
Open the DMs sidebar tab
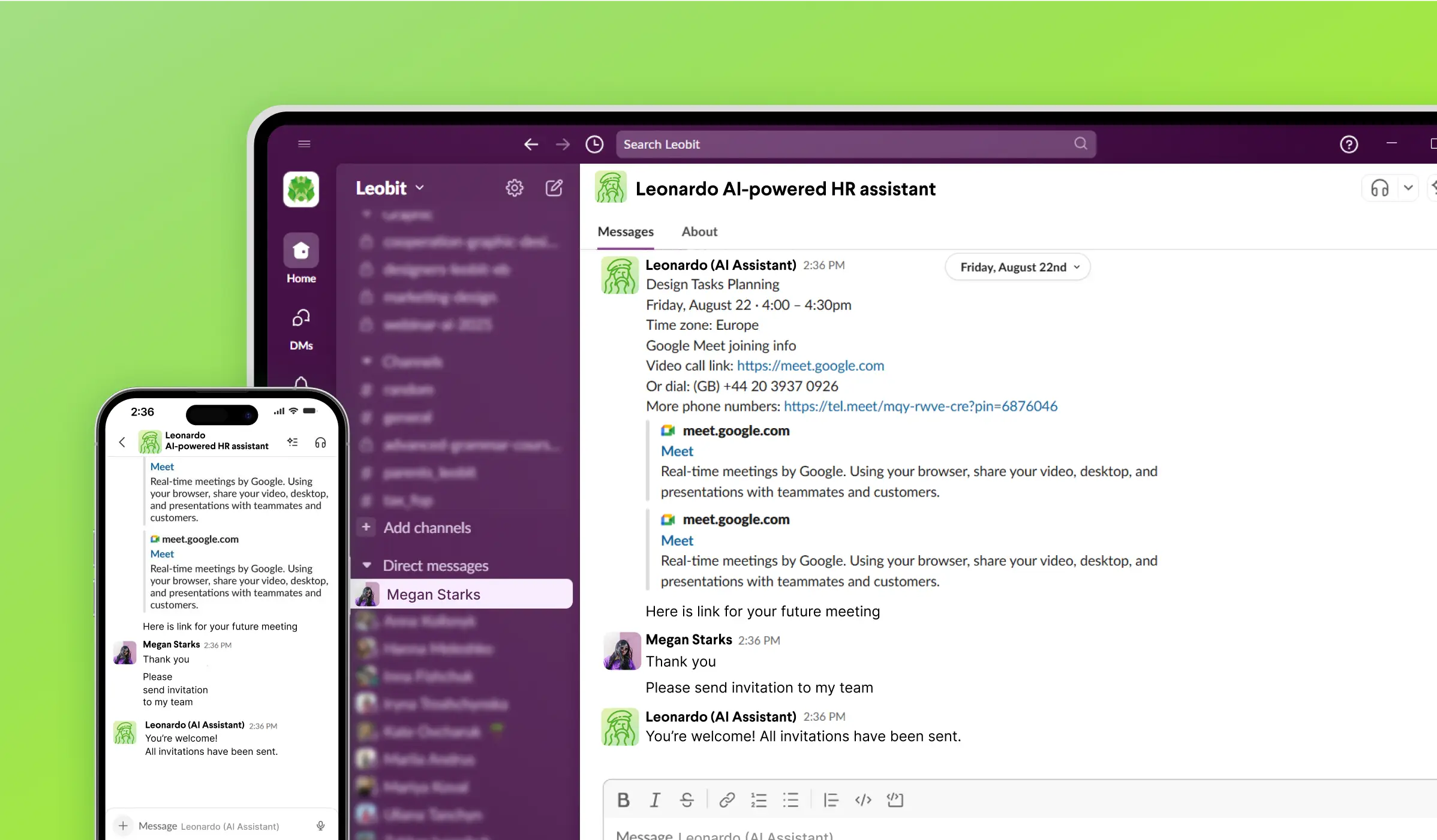(301, 328)
